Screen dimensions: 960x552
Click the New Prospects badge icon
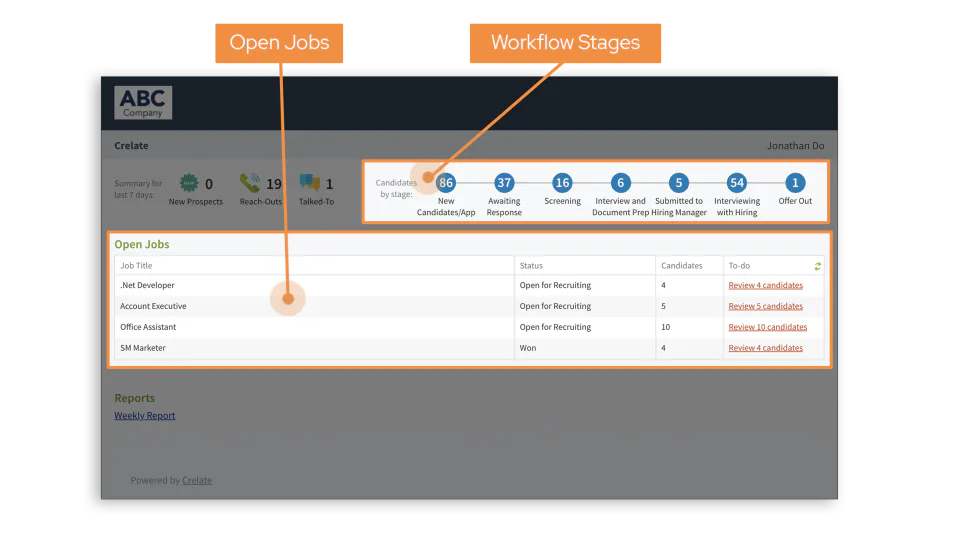(x=189, y=183)
